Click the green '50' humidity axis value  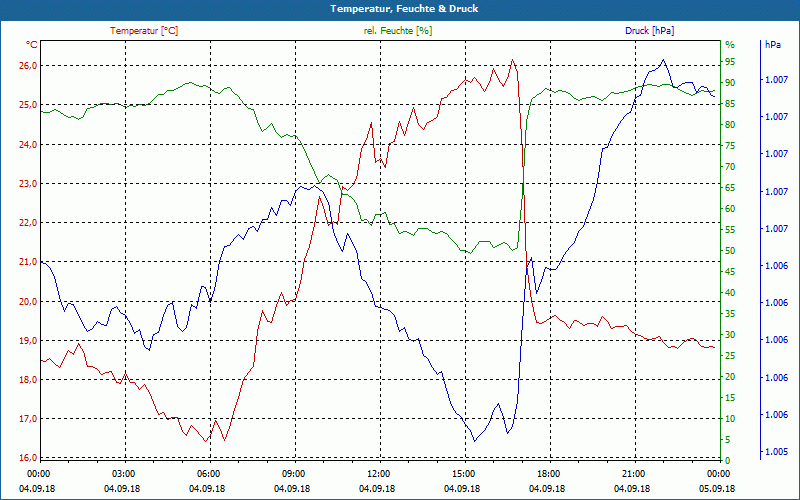pos(730,251)
